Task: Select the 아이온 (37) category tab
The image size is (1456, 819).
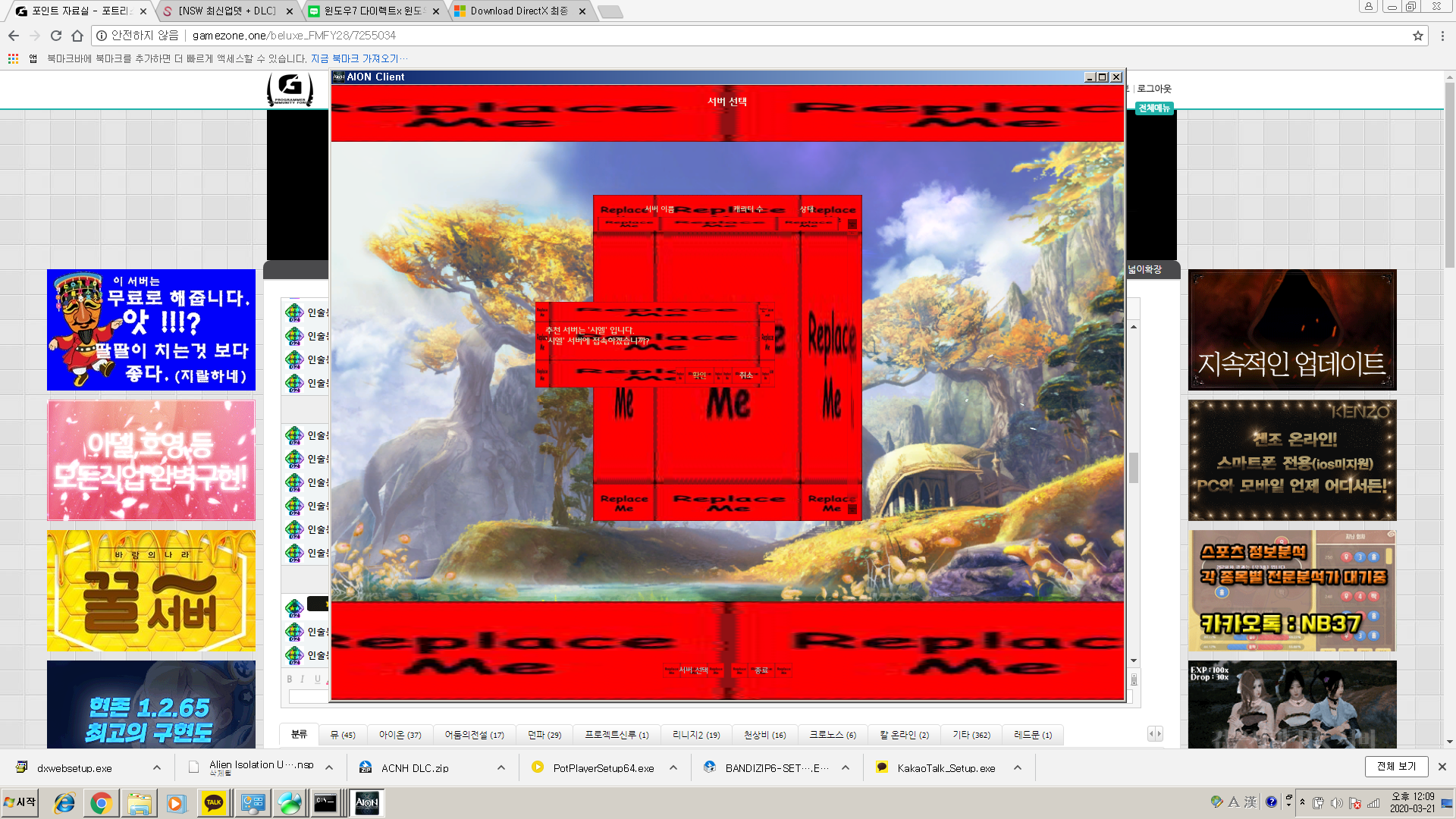Action: point(400,735)
